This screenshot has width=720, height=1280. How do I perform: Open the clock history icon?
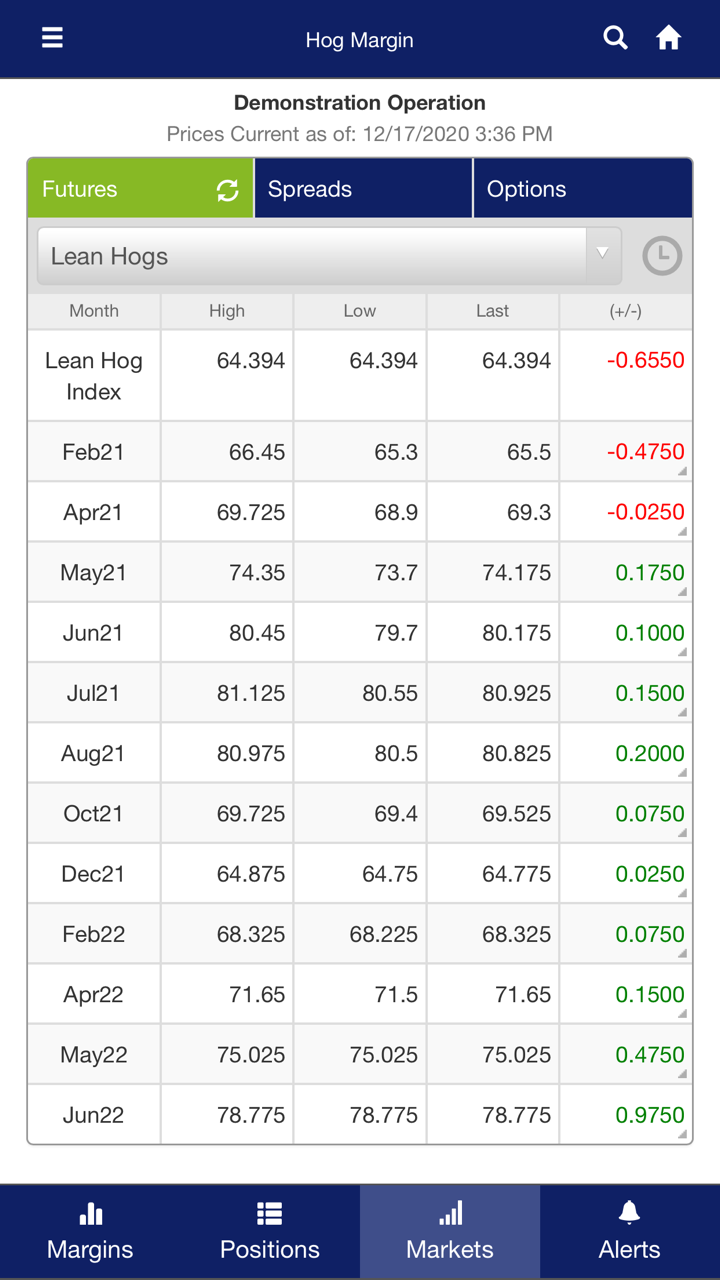coord(662,257)
